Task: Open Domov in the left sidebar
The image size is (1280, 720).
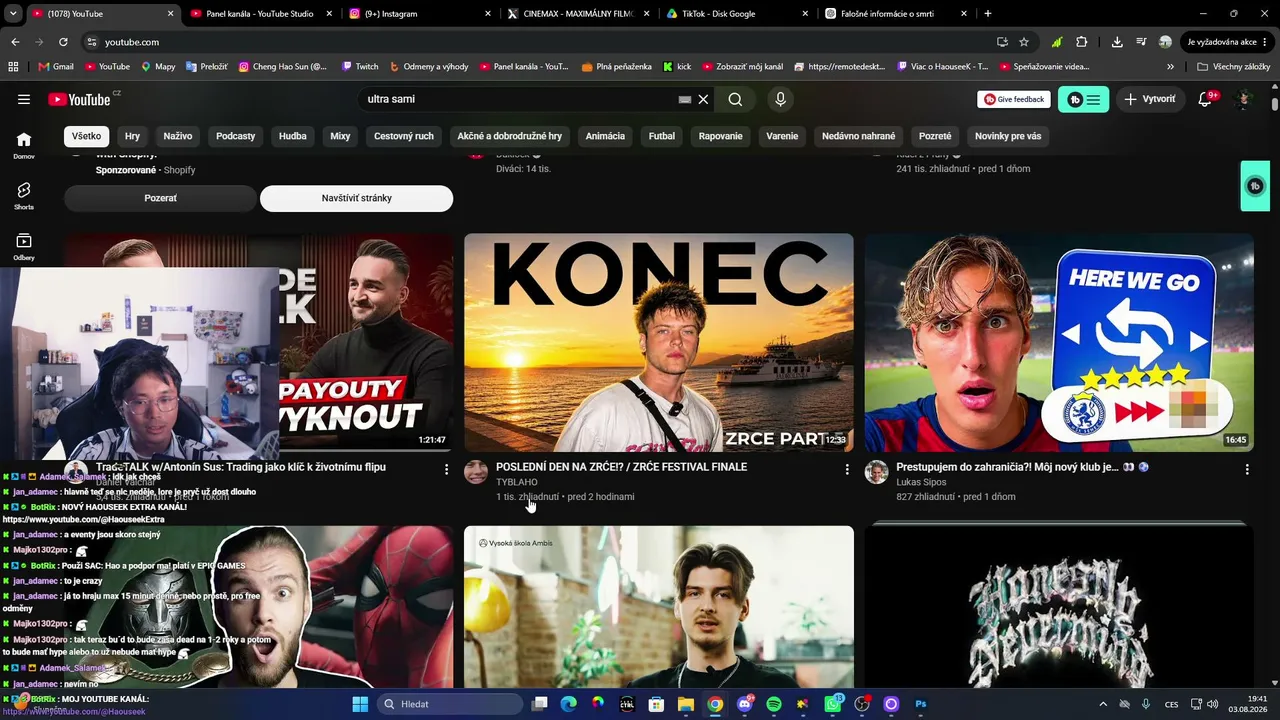Action: (x=24, y=145)
